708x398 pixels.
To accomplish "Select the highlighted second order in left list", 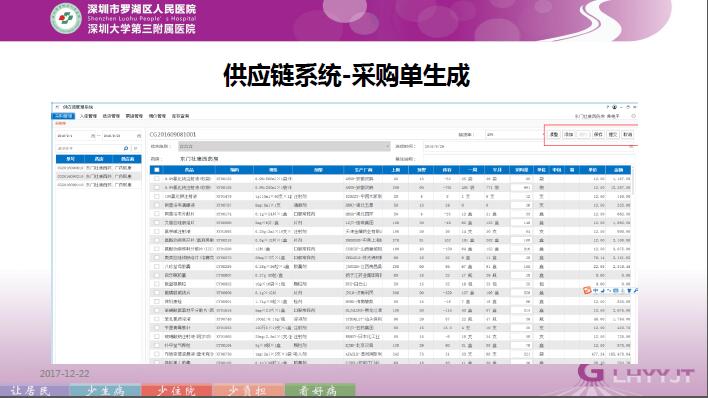I will tap(98, 176).
